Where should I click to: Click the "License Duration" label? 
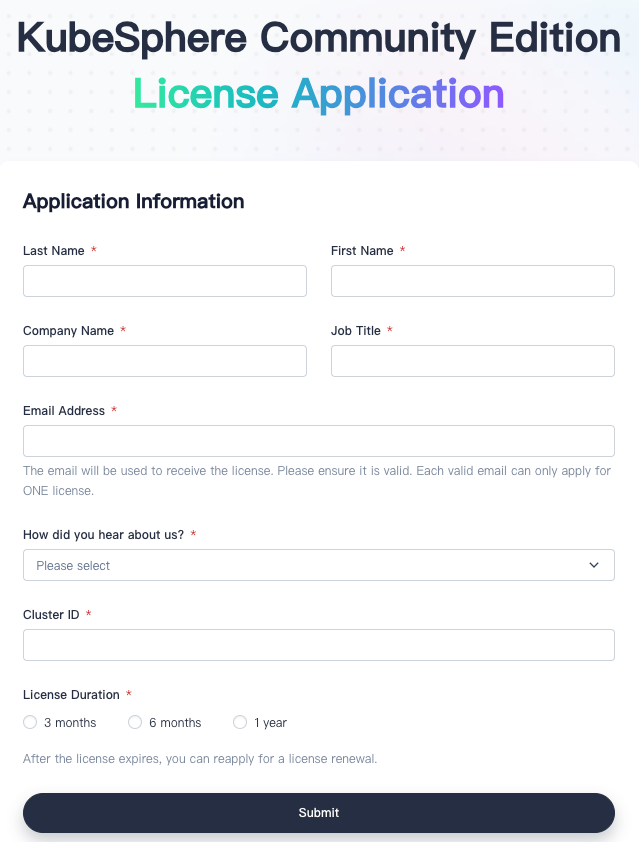(x=70, y=694)
